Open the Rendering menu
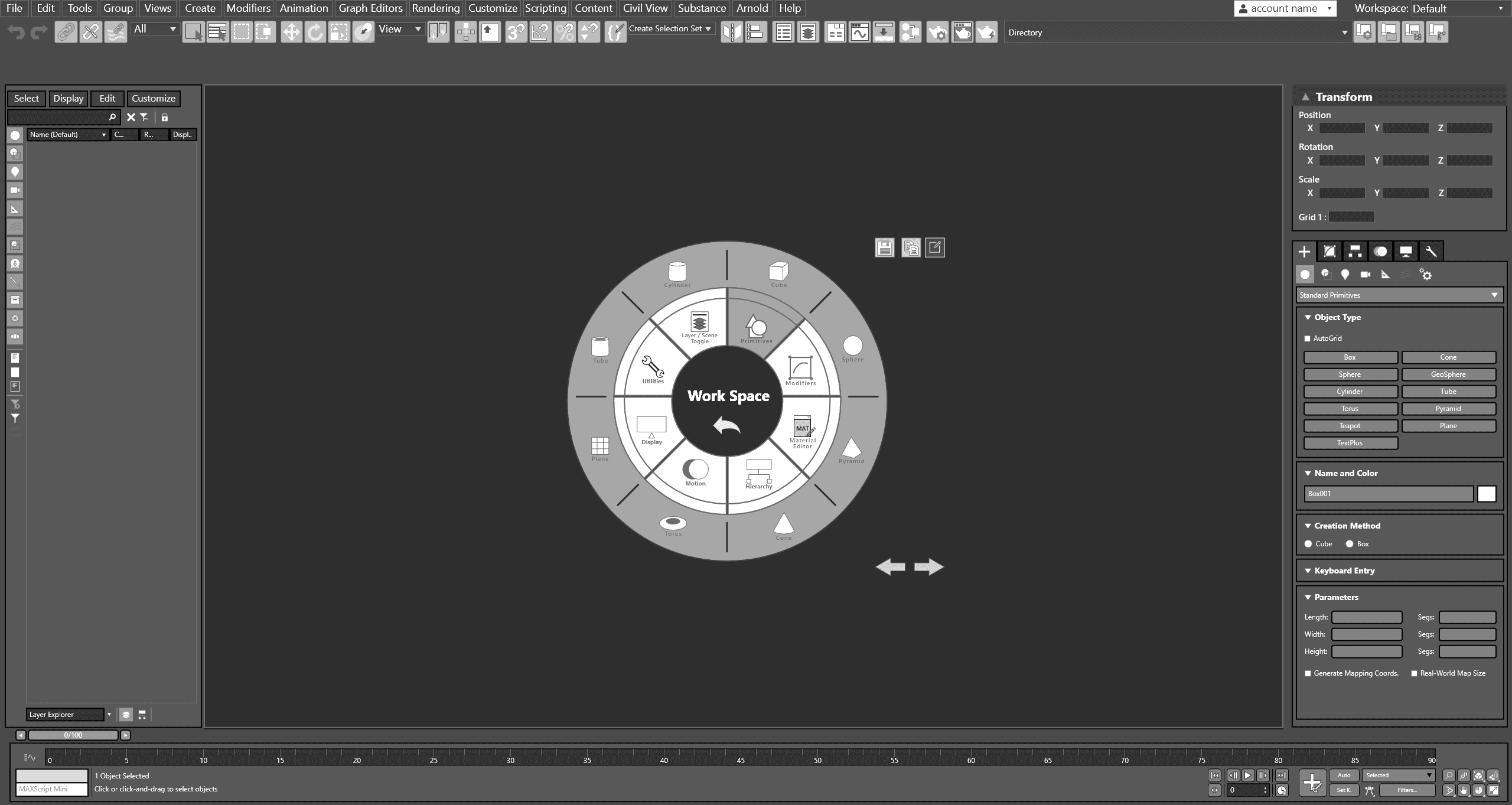 (435, 8)
